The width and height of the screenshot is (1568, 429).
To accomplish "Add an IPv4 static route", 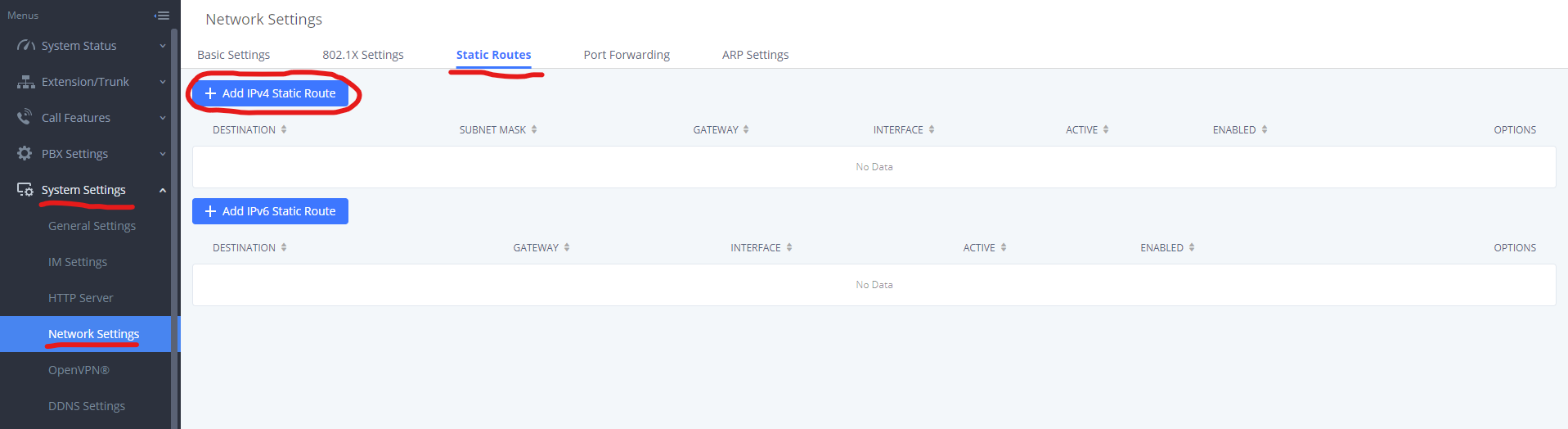I will [270, 93].
